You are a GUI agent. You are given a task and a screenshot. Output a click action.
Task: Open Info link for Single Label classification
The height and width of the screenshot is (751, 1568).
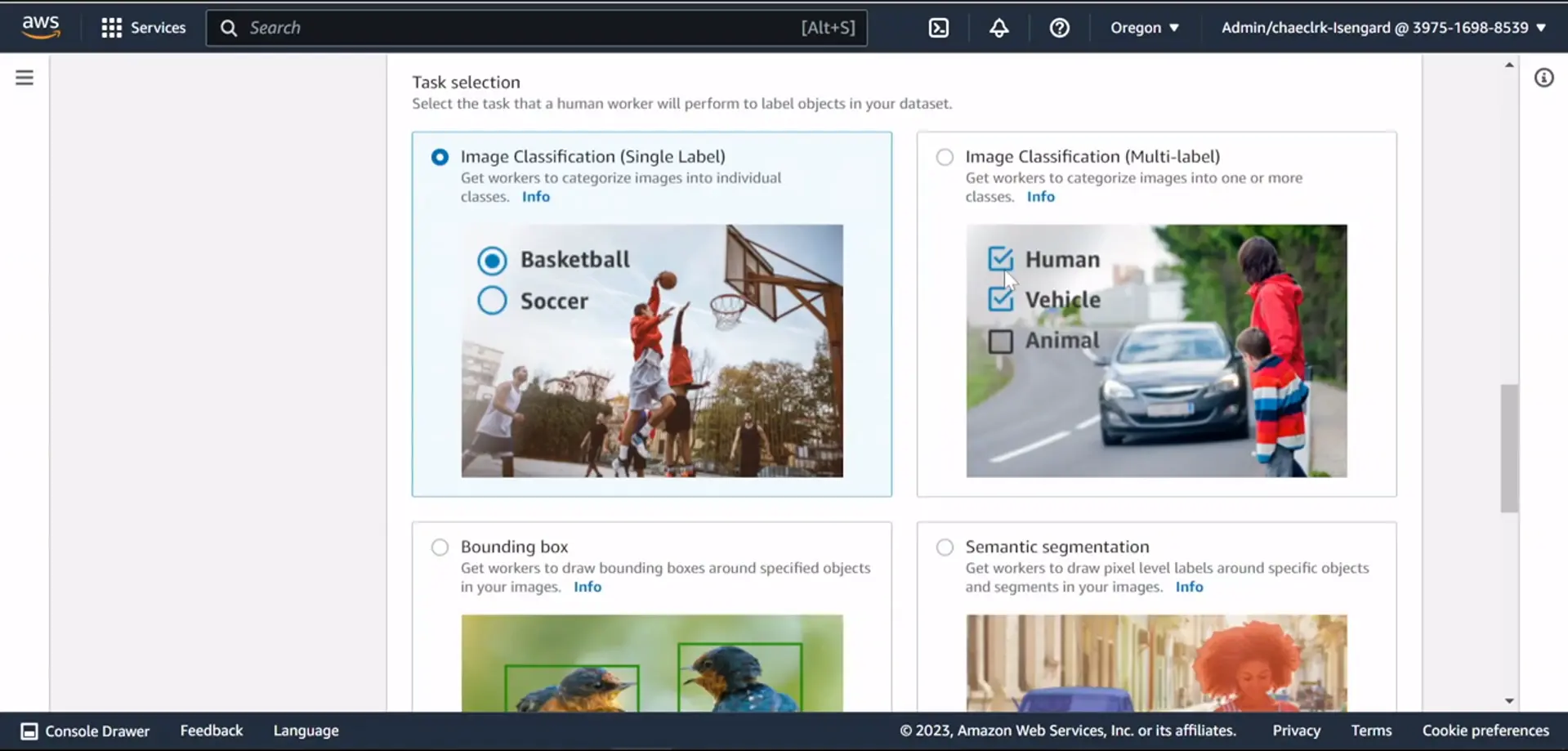click(536, 196)
